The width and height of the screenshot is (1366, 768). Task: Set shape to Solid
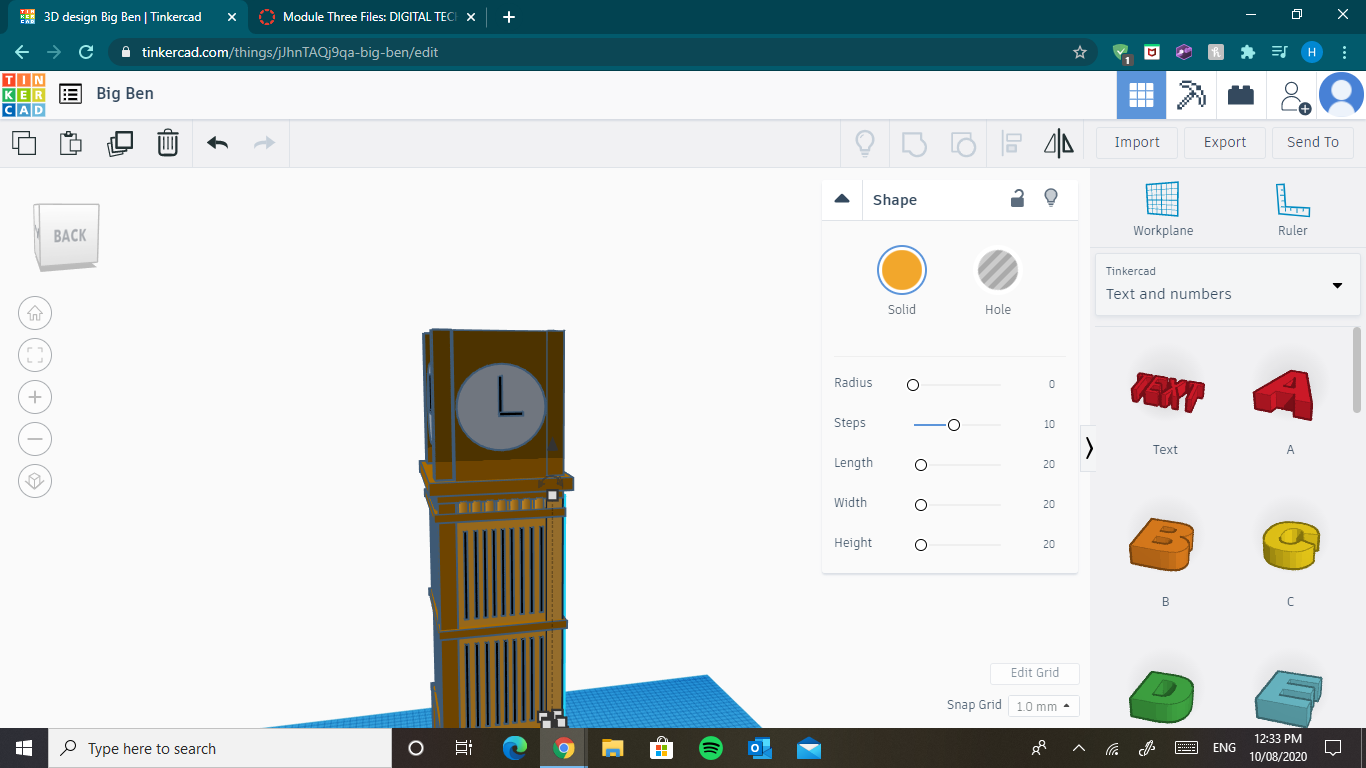point(902,271)
